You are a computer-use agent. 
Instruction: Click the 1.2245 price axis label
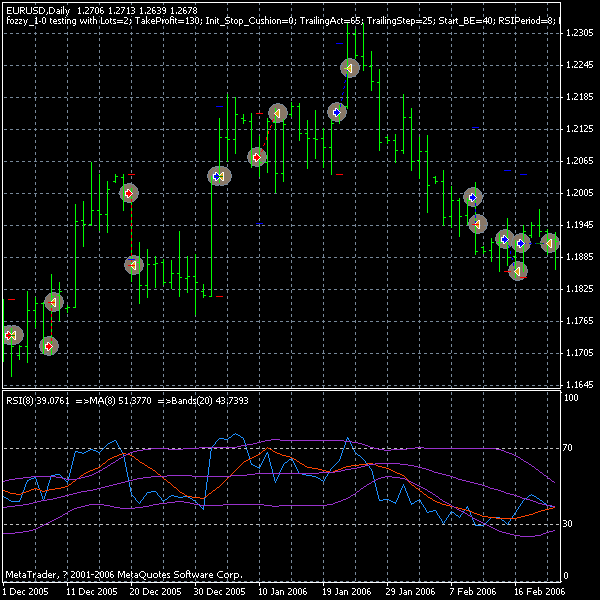pos(579,65)
